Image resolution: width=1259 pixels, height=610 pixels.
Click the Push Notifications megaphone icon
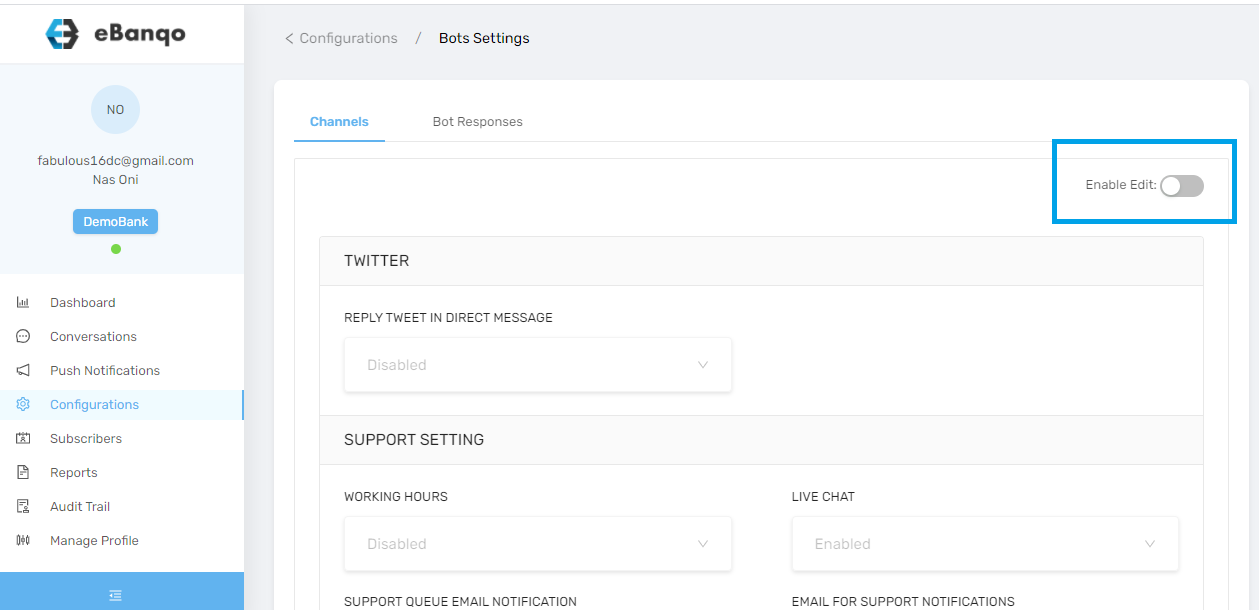click(23, 370)
